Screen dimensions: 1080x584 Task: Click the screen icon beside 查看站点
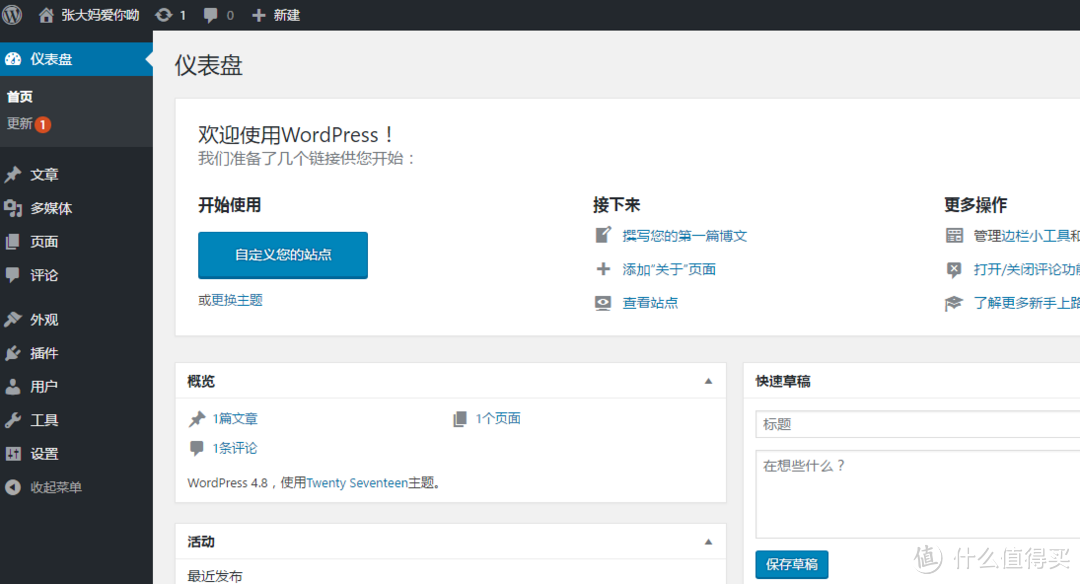(603, 303)
